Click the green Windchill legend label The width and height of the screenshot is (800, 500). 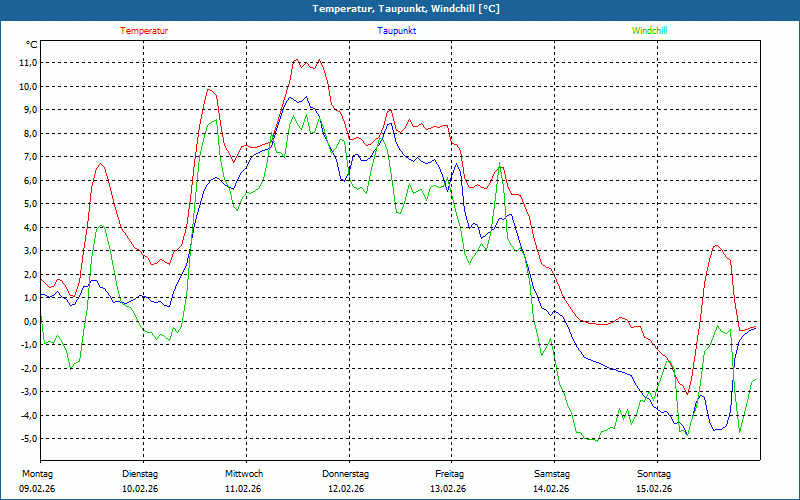[649, 31]
